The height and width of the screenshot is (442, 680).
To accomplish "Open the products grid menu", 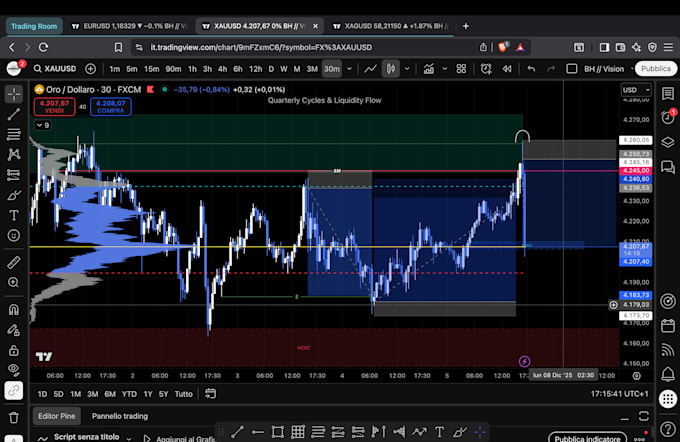I will [668, 398].
